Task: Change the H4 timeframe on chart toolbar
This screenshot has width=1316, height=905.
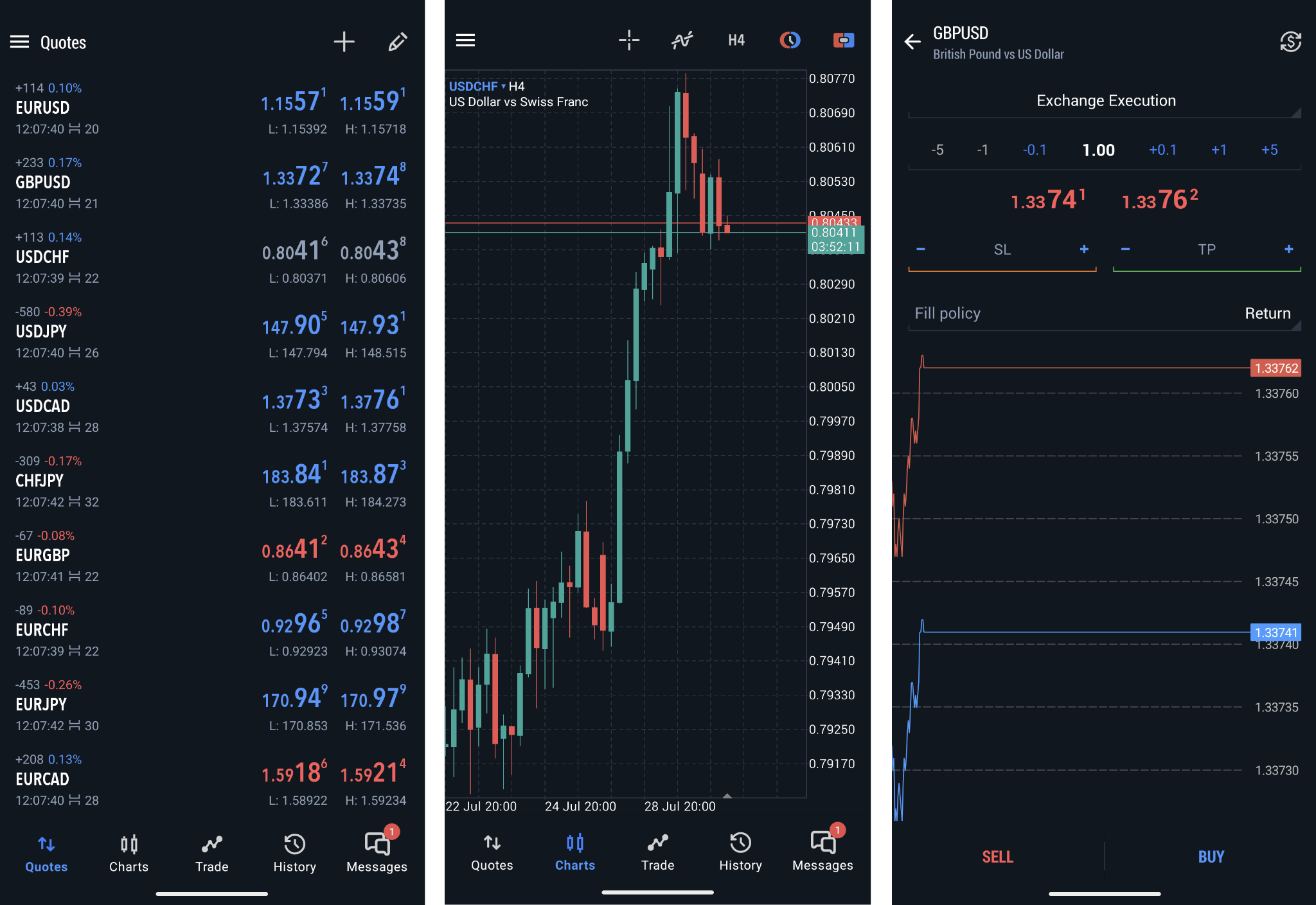Action: (x=736, y=40)
